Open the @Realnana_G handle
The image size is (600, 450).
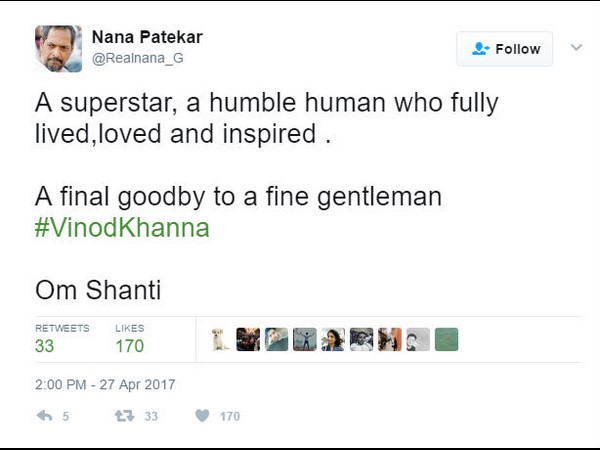[x=138, y=59]
